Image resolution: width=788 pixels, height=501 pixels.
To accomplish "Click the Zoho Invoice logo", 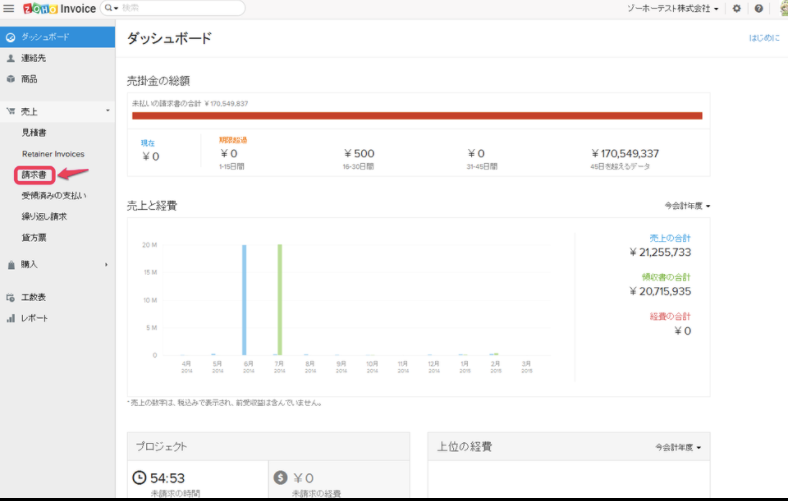I will point(59,8).
